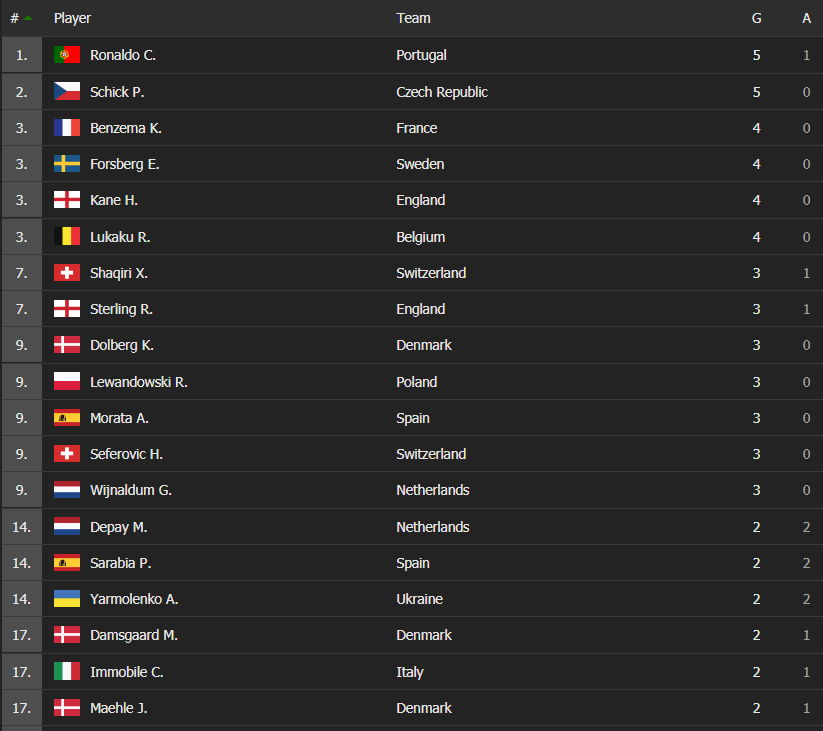Open Ronaldo C. player profile

coord(123,55)
